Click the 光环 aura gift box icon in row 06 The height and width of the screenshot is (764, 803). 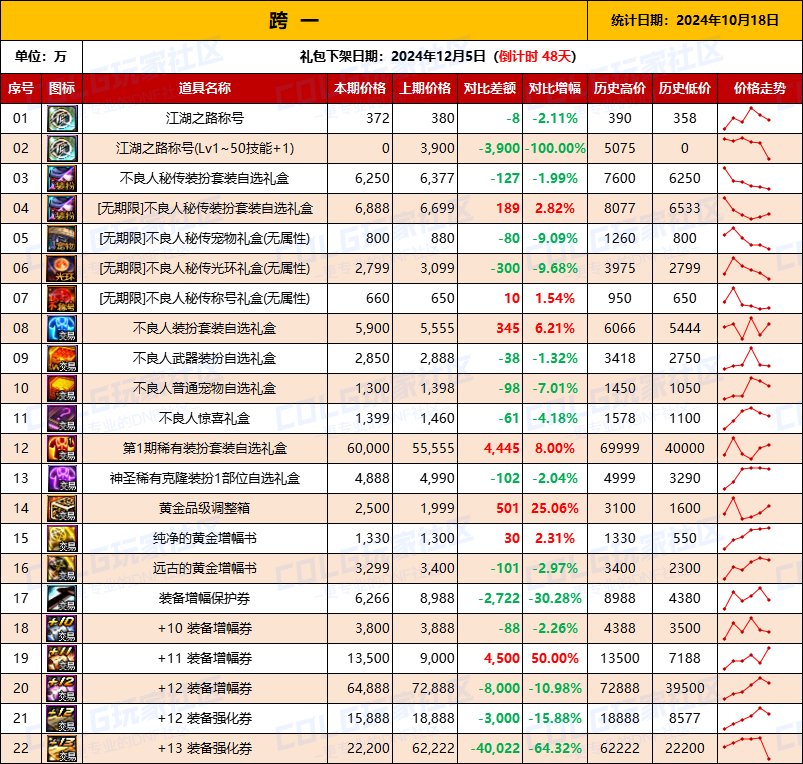click(x=62, y=268)
